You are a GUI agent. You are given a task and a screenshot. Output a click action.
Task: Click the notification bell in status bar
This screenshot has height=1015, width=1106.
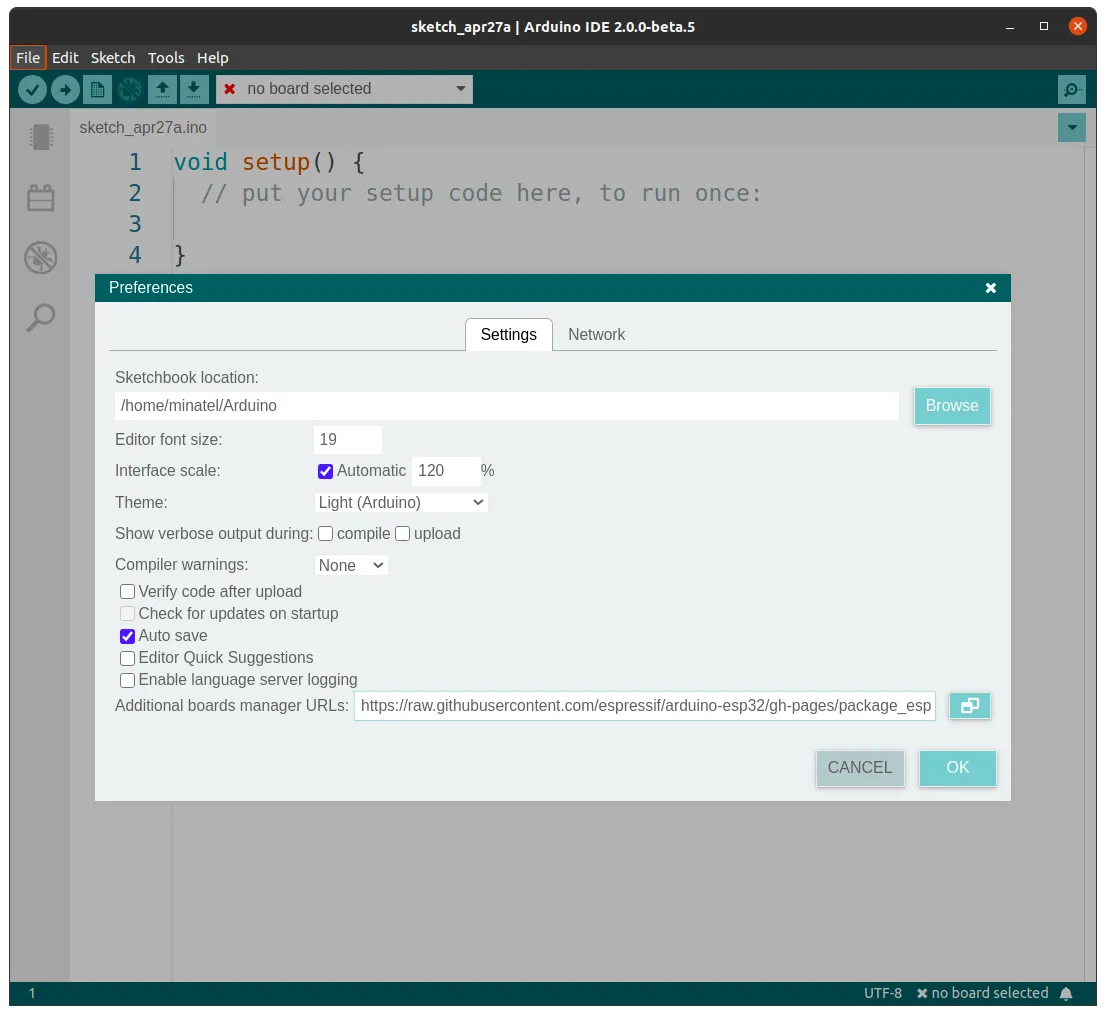pos(1066,993)
